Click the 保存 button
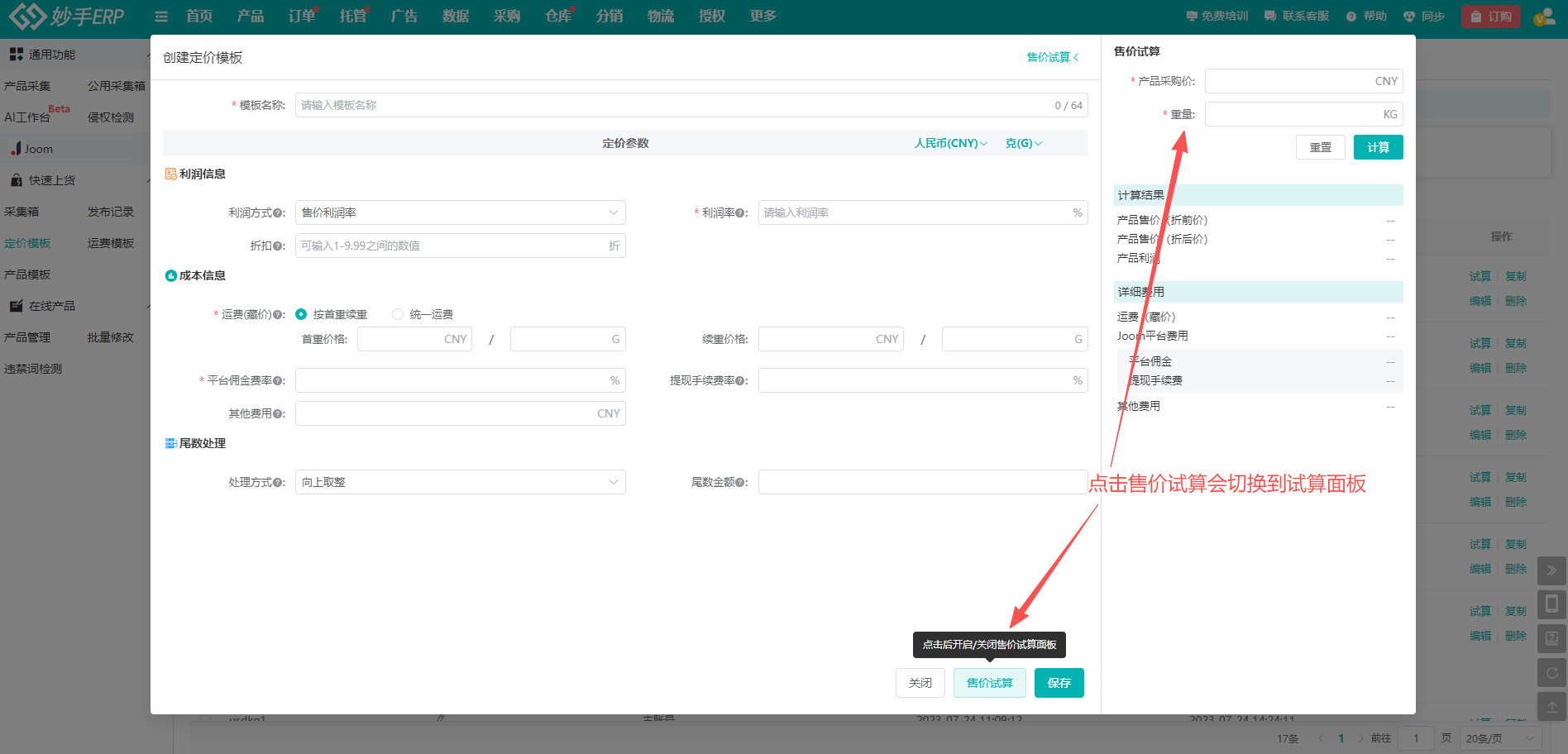Viewport: 1568px width, 754px height. pyautogui.click(x=1059, y=683)
